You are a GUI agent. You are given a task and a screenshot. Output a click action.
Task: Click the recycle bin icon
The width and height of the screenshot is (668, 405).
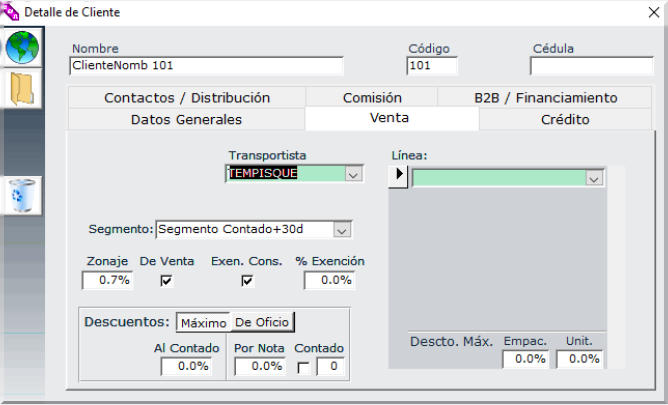point(22,195)
